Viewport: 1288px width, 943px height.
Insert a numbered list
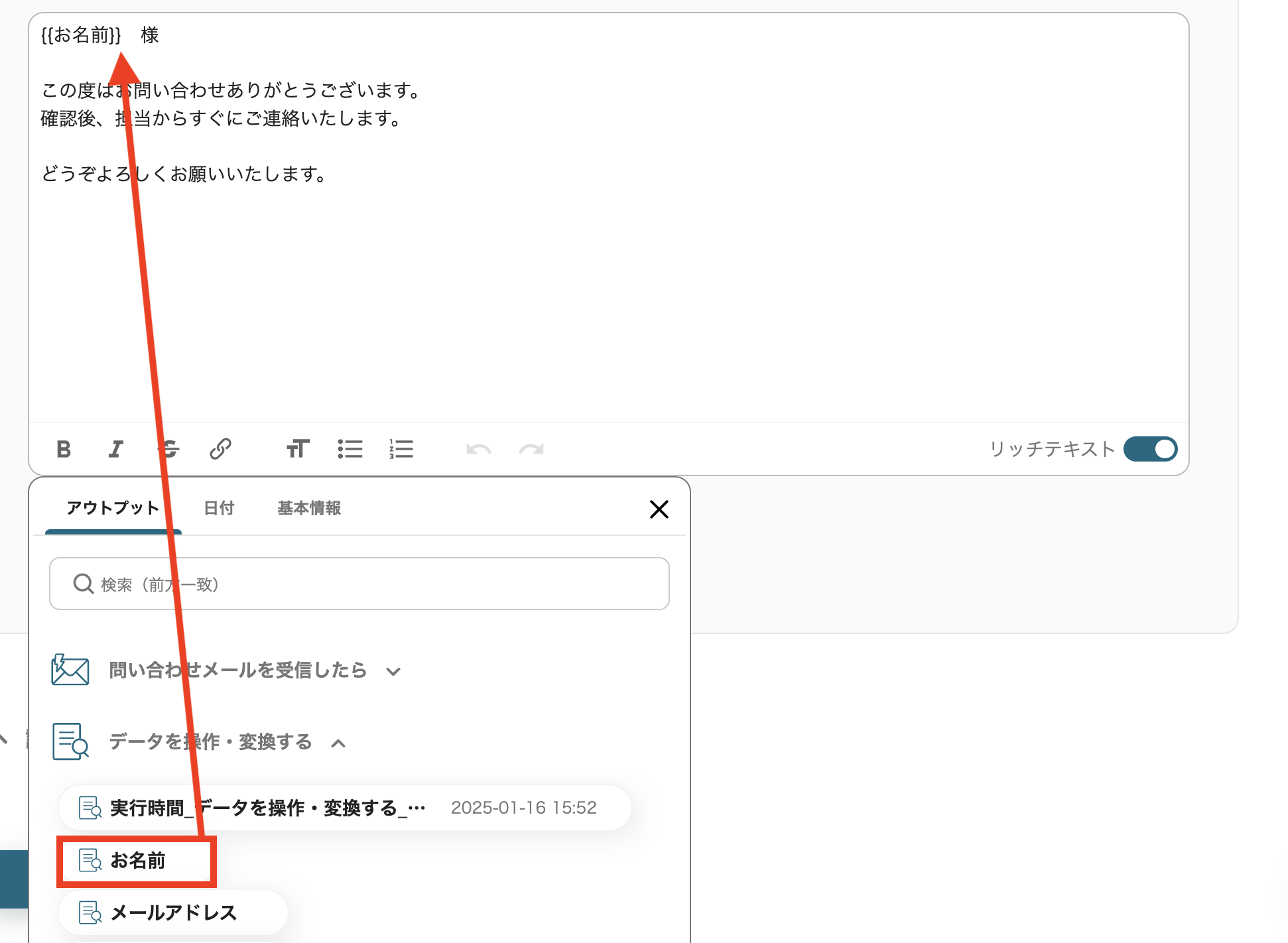pos(401,449)
